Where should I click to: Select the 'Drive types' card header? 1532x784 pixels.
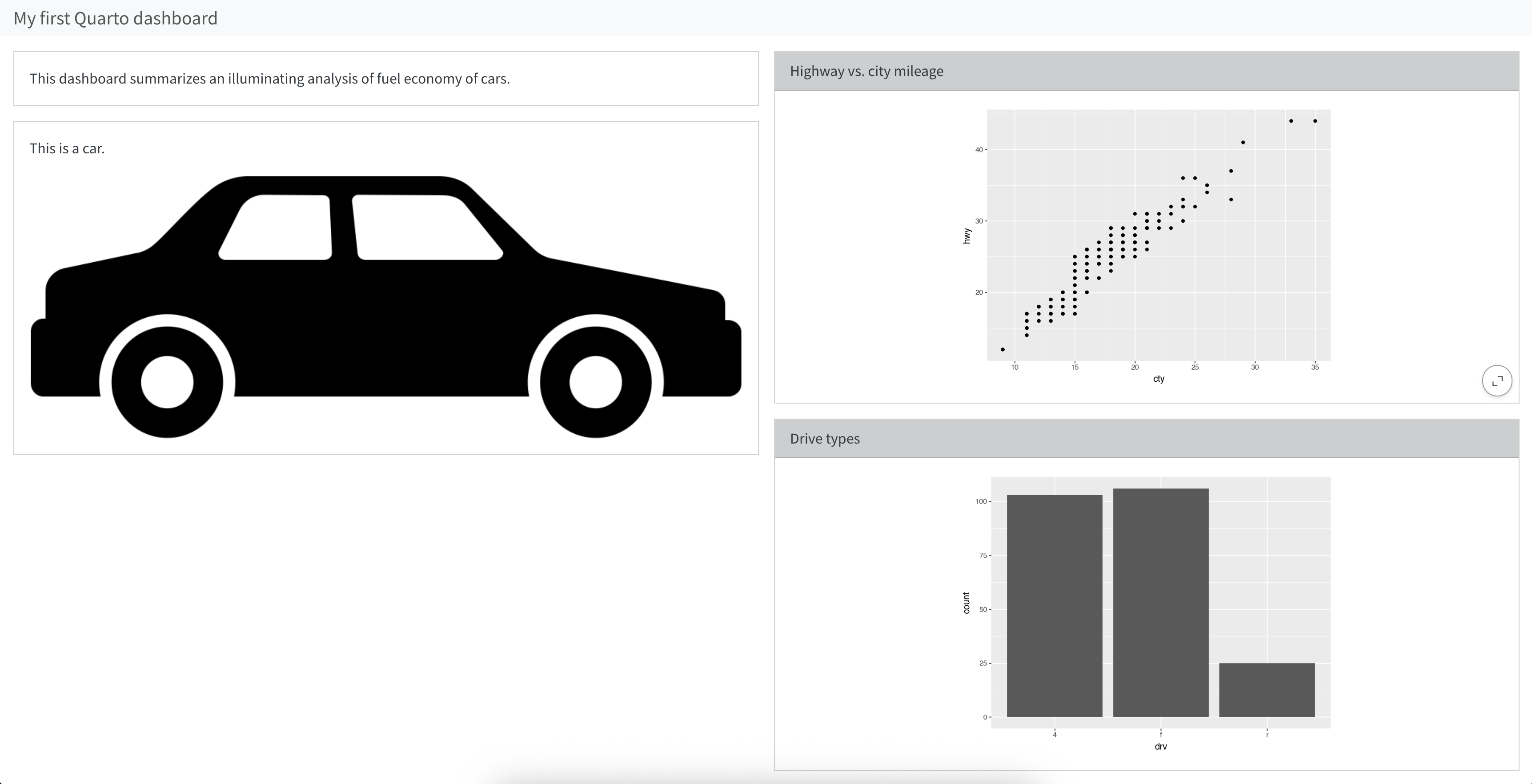click(x=824, y=439)
